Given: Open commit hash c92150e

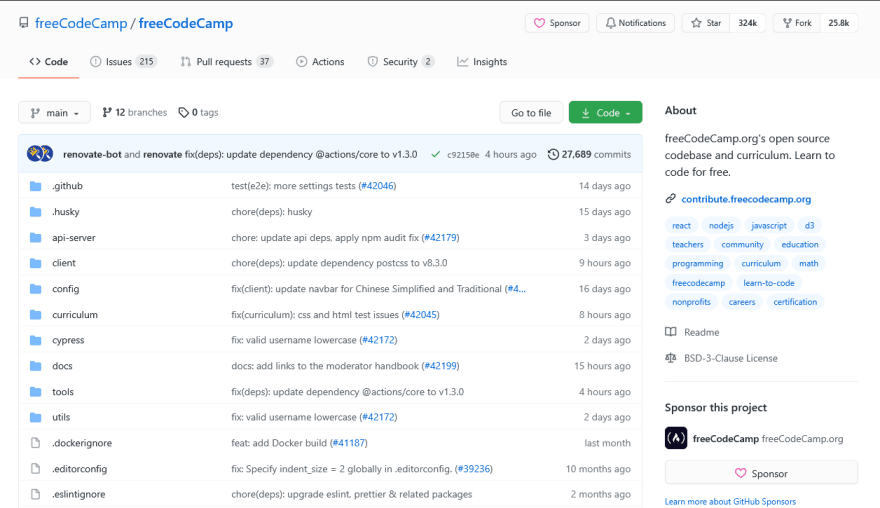Looking at the screenshot, I should click(463, 155).
